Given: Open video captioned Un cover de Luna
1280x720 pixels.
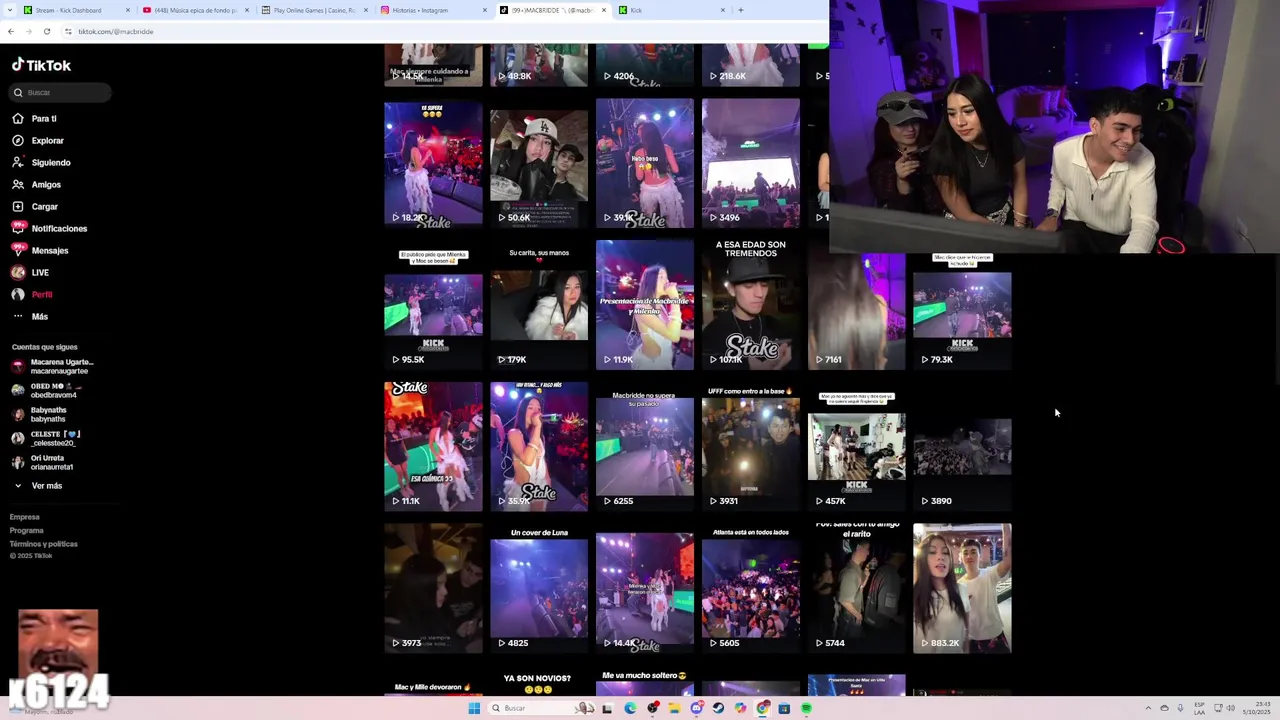Looking at the screenshot, I should (x=539, y=588).
